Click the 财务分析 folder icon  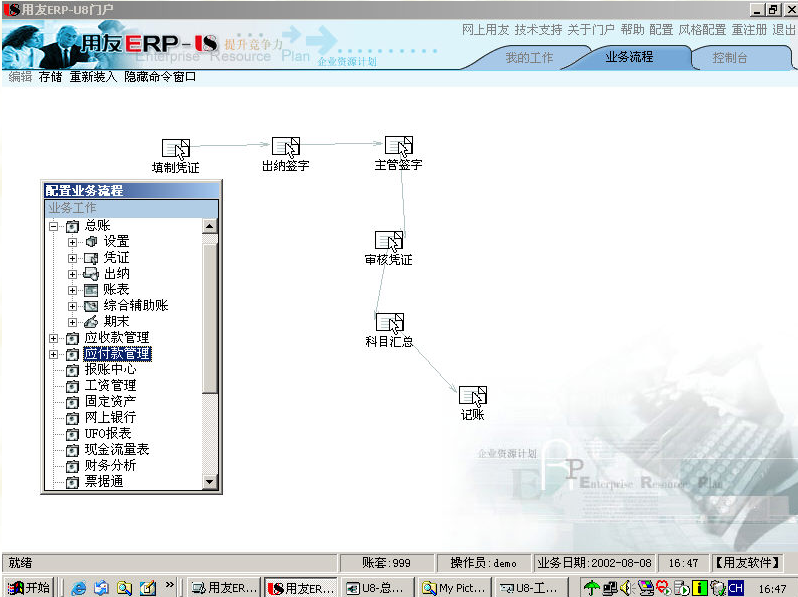tap(72, 466)
